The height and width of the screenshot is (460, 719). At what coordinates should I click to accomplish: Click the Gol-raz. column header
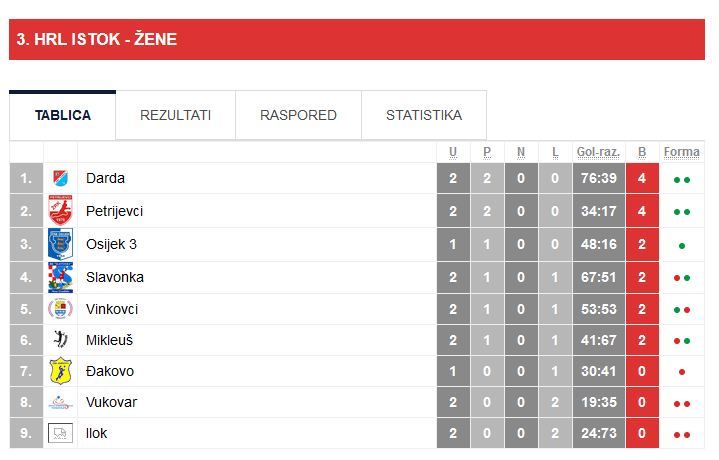pyautogui.click(x=598, y=152)
